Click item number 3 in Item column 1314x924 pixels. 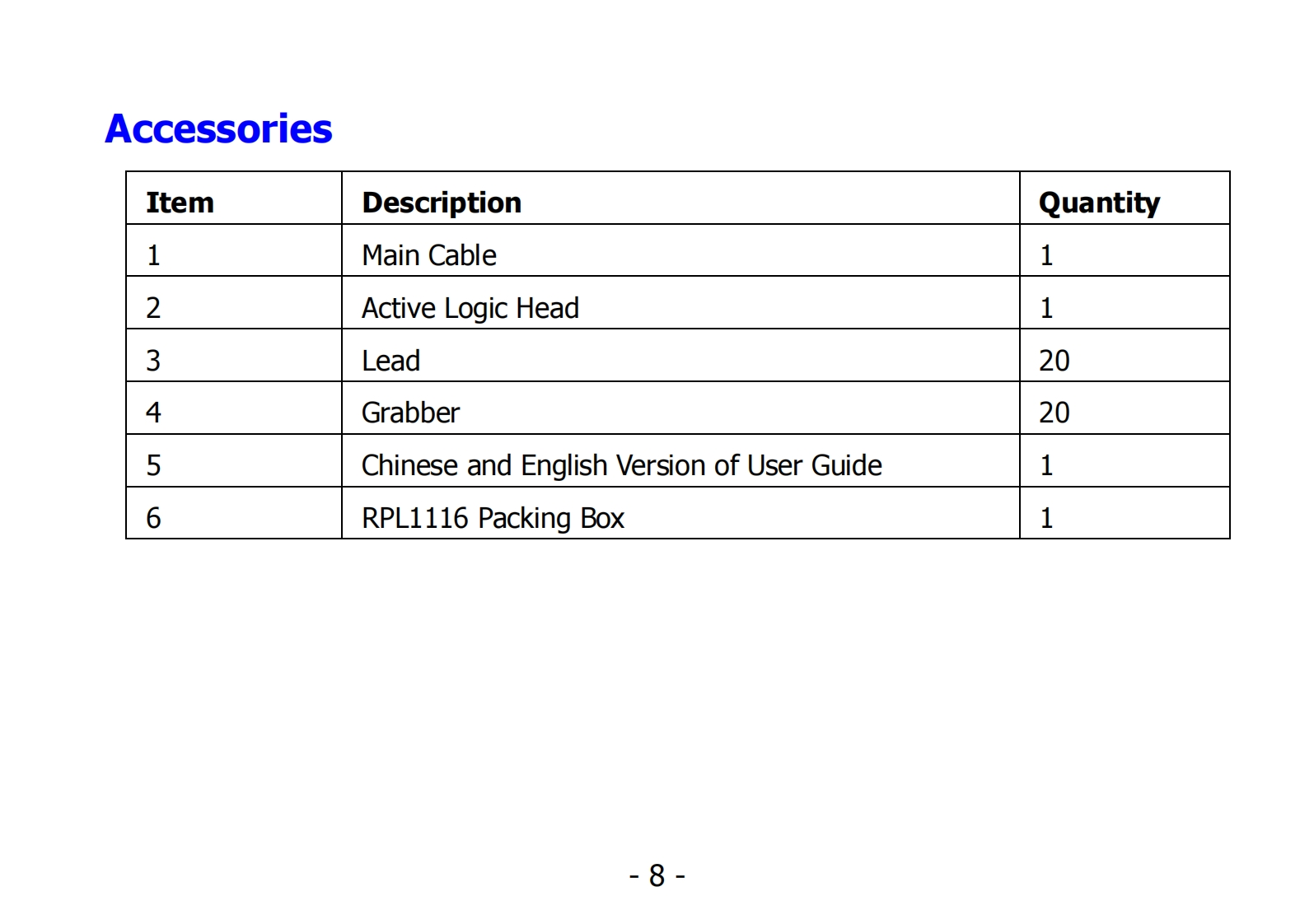pyautogui.click(x=153, y=361)
